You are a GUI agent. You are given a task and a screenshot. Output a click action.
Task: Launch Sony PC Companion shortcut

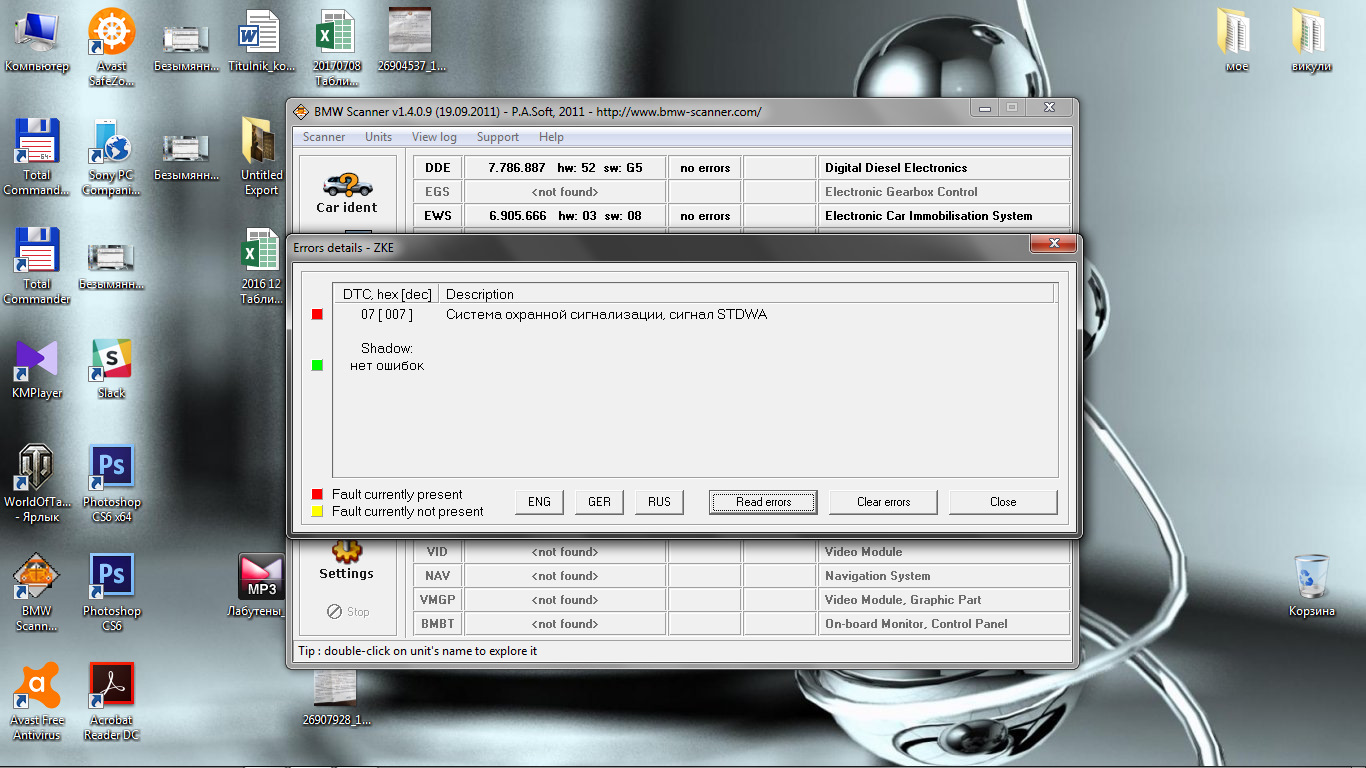112,157
